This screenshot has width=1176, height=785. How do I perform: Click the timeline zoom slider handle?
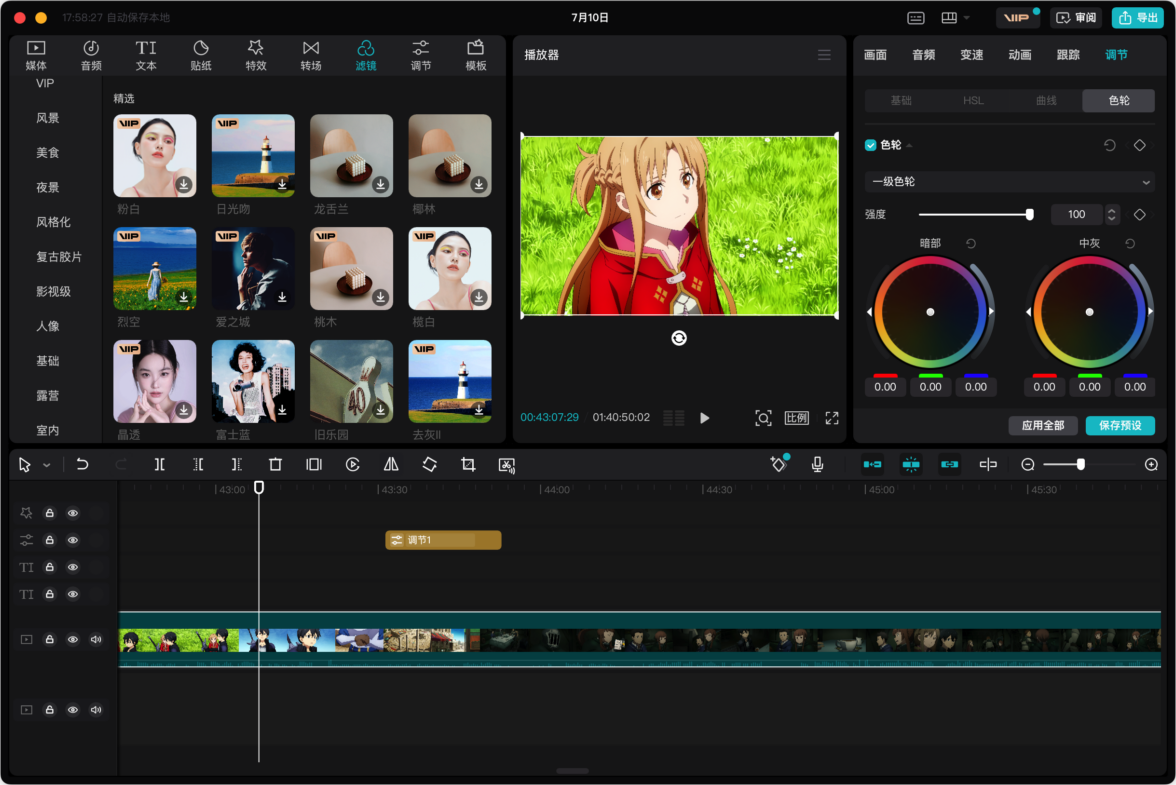click(1080, 465)
